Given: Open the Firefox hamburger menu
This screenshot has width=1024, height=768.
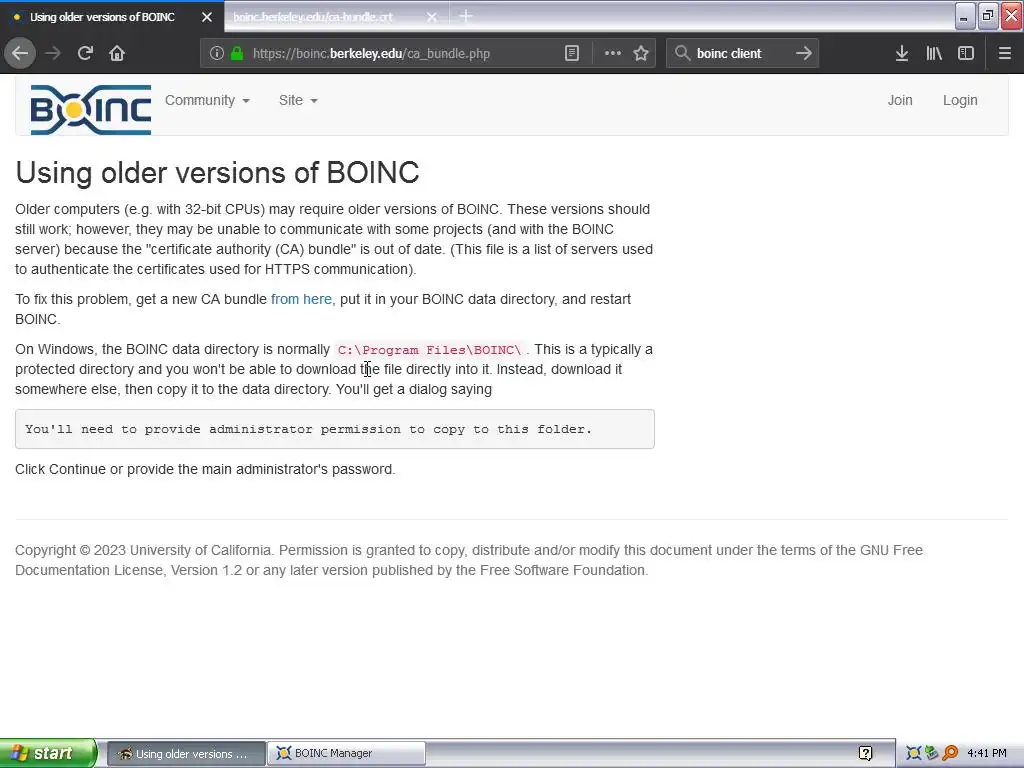Looking at the screenshot, I should (x=1004, y=54).
